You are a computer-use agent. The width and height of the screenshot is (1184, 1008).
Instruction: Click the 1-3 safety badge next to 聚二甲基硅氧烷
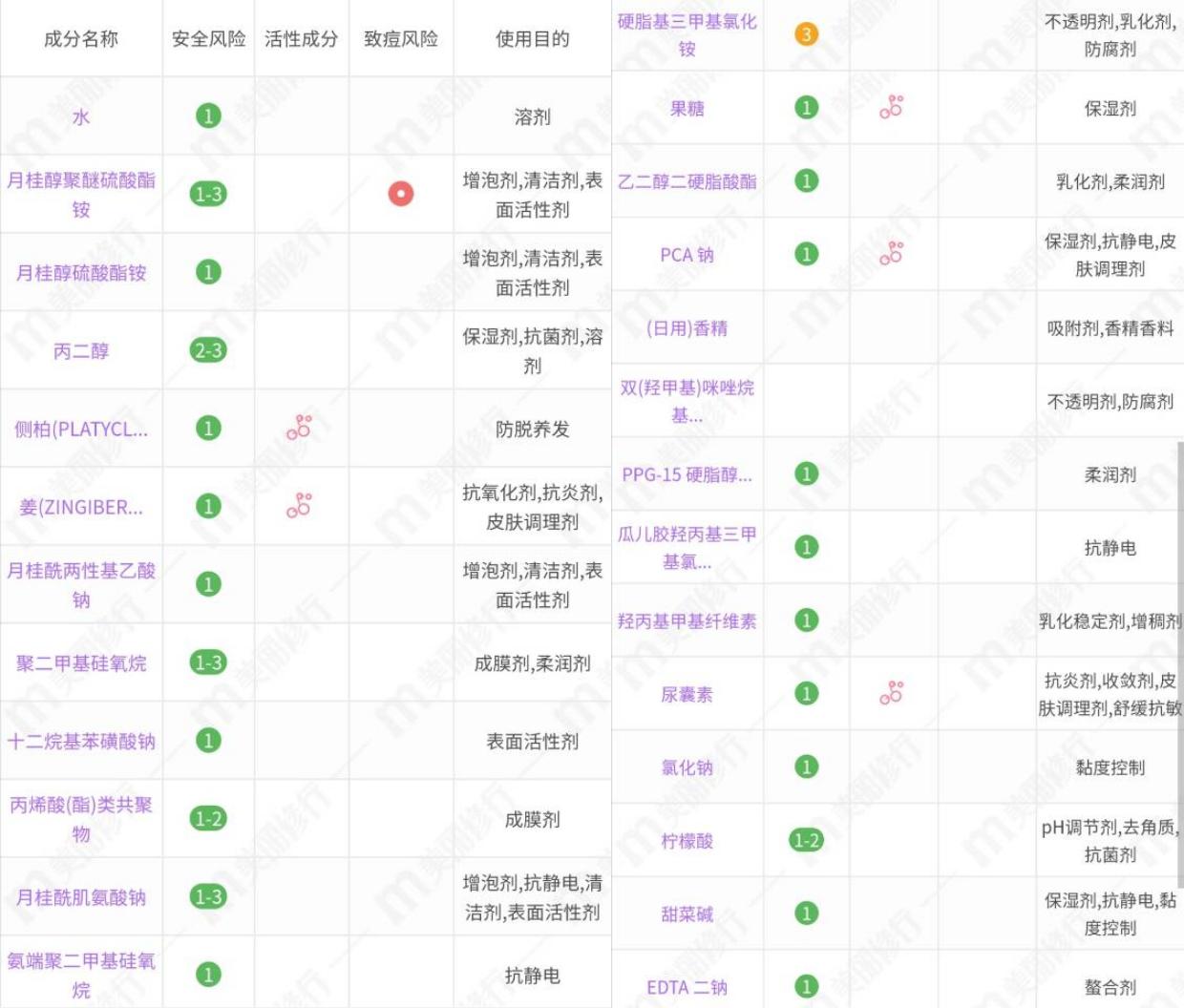tap(208, 662)
